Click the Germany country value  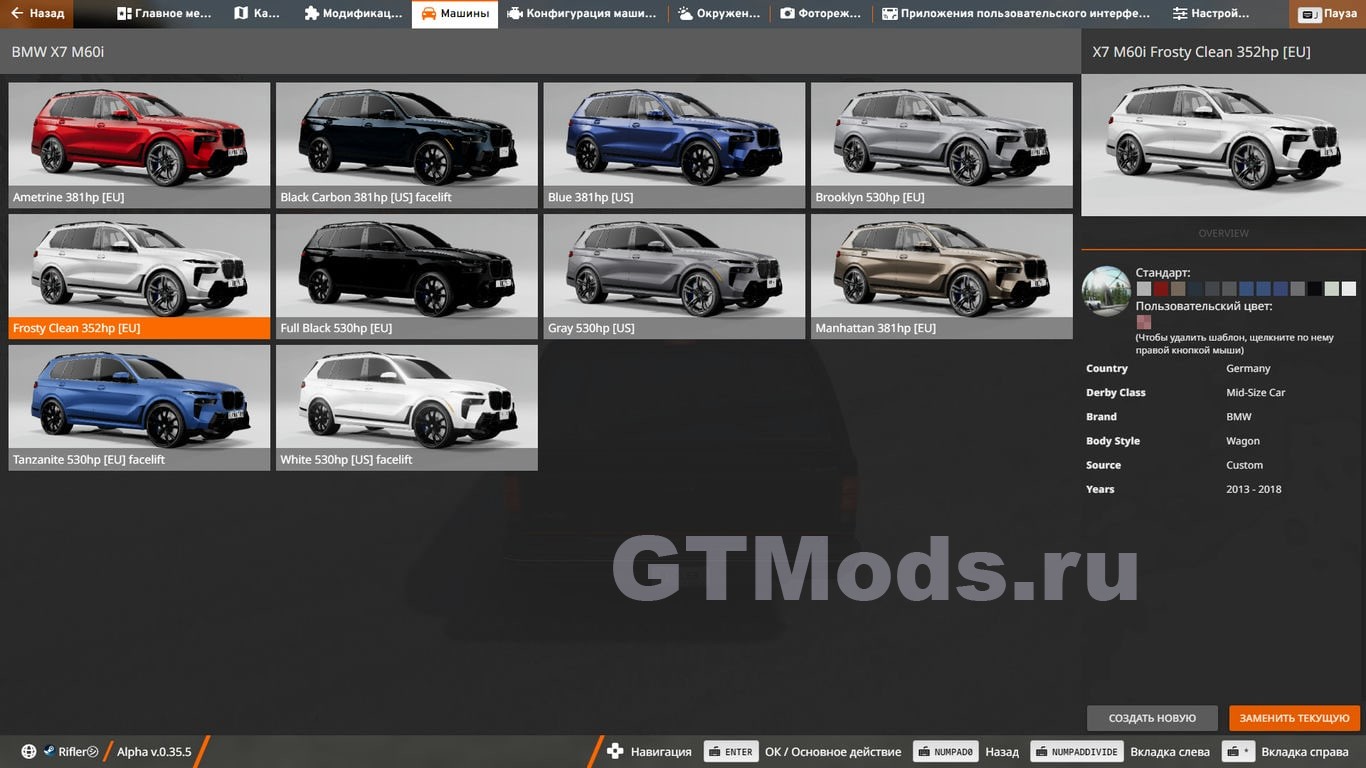tap(1248, 369)
